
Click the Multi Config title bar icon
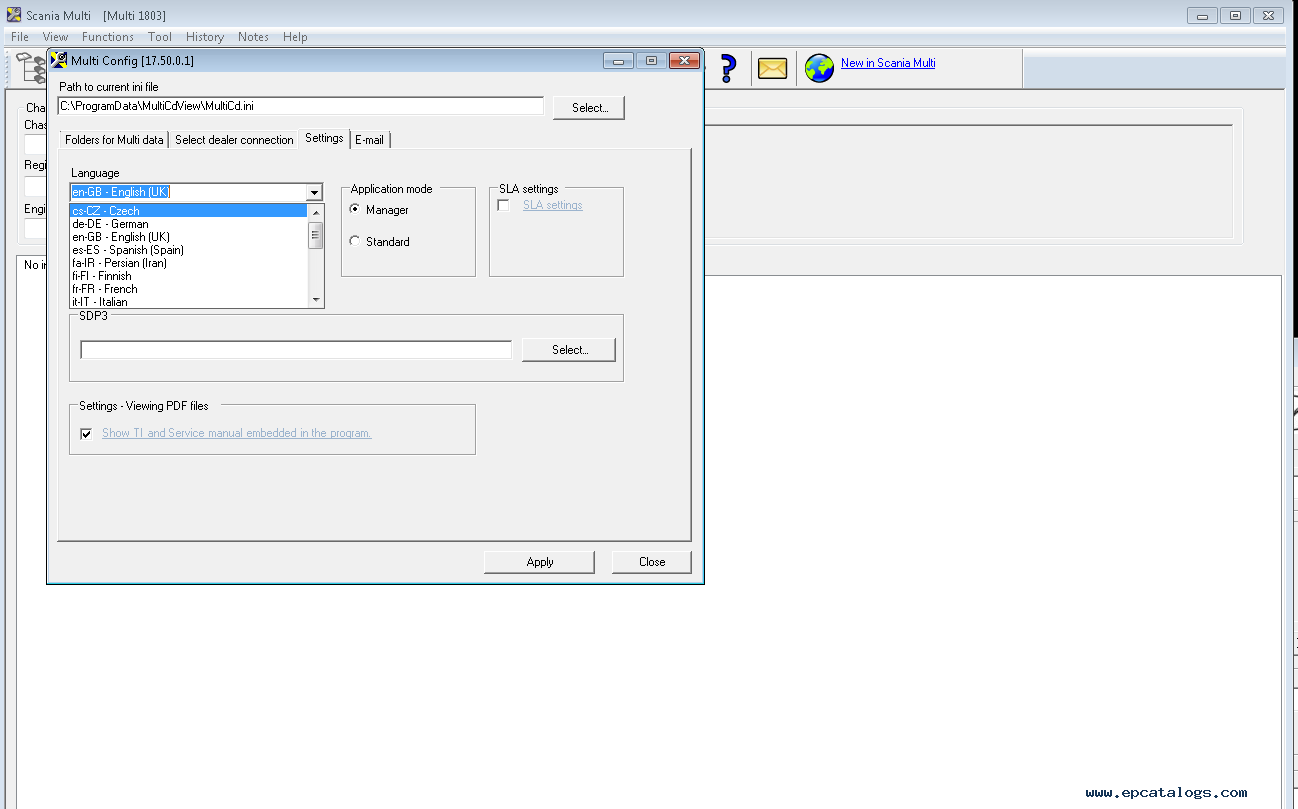coord(59,60)
